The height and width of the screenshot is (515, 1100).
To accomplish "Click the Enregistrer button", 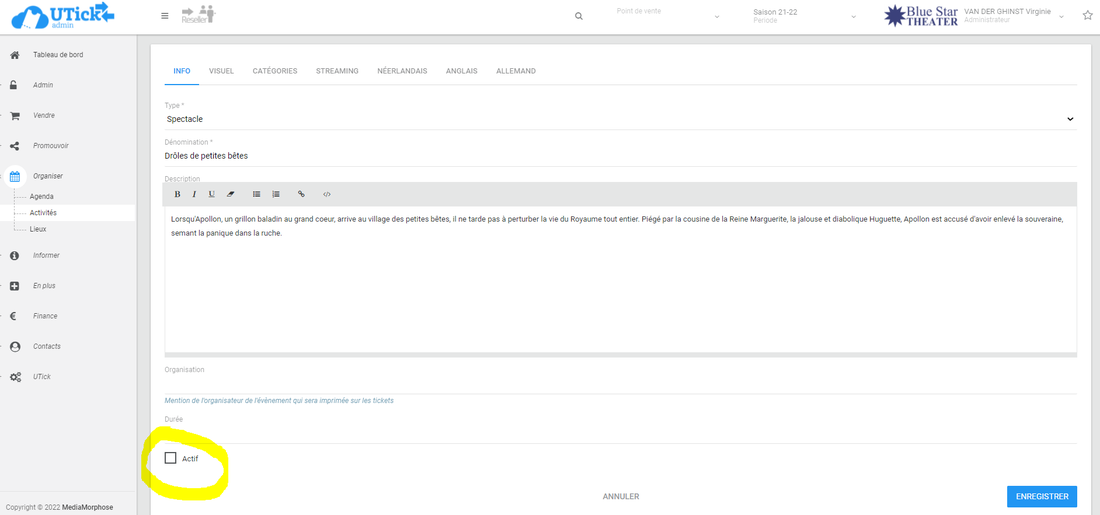I will [1042, 496].
